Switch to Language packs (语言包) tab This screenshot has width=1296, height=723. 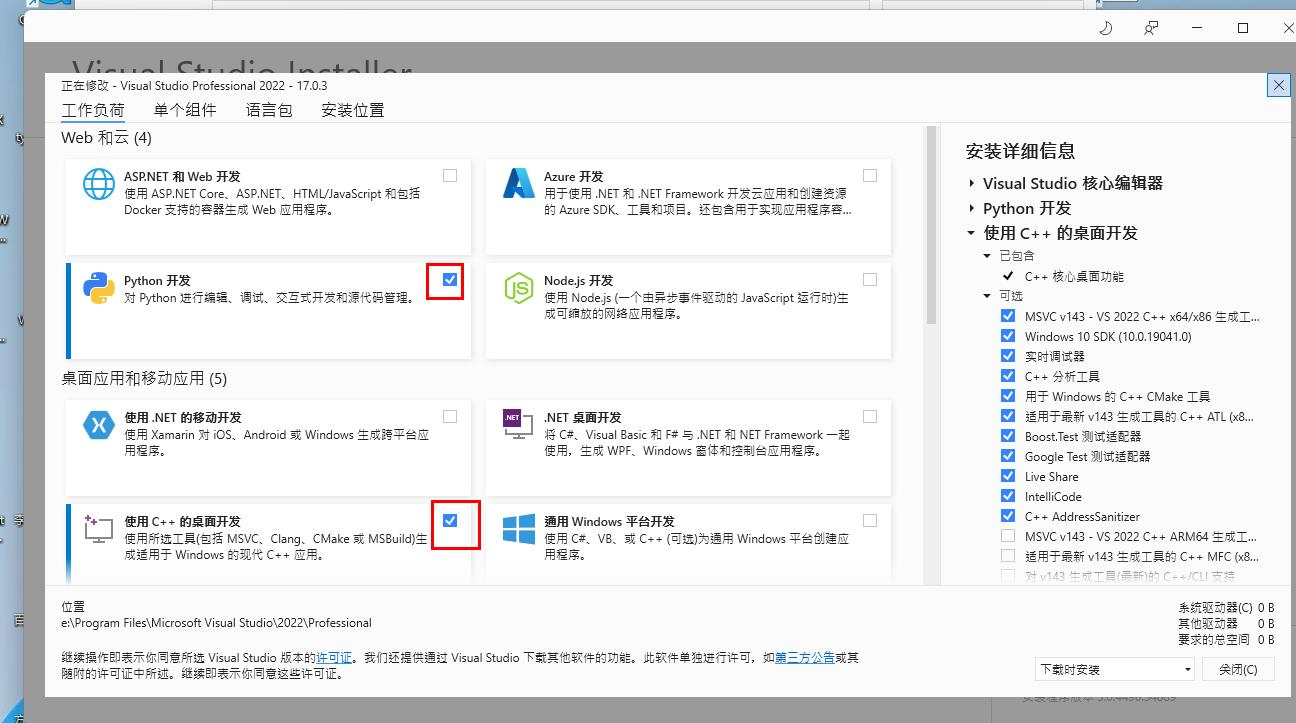pos(269,110)
